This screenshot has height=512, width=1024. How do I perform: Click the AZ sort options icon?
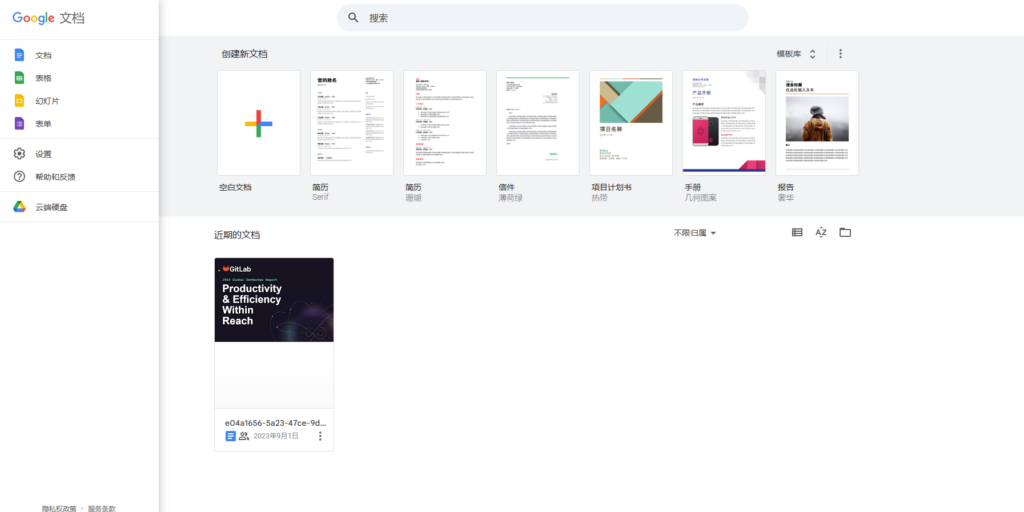[821, 233]
